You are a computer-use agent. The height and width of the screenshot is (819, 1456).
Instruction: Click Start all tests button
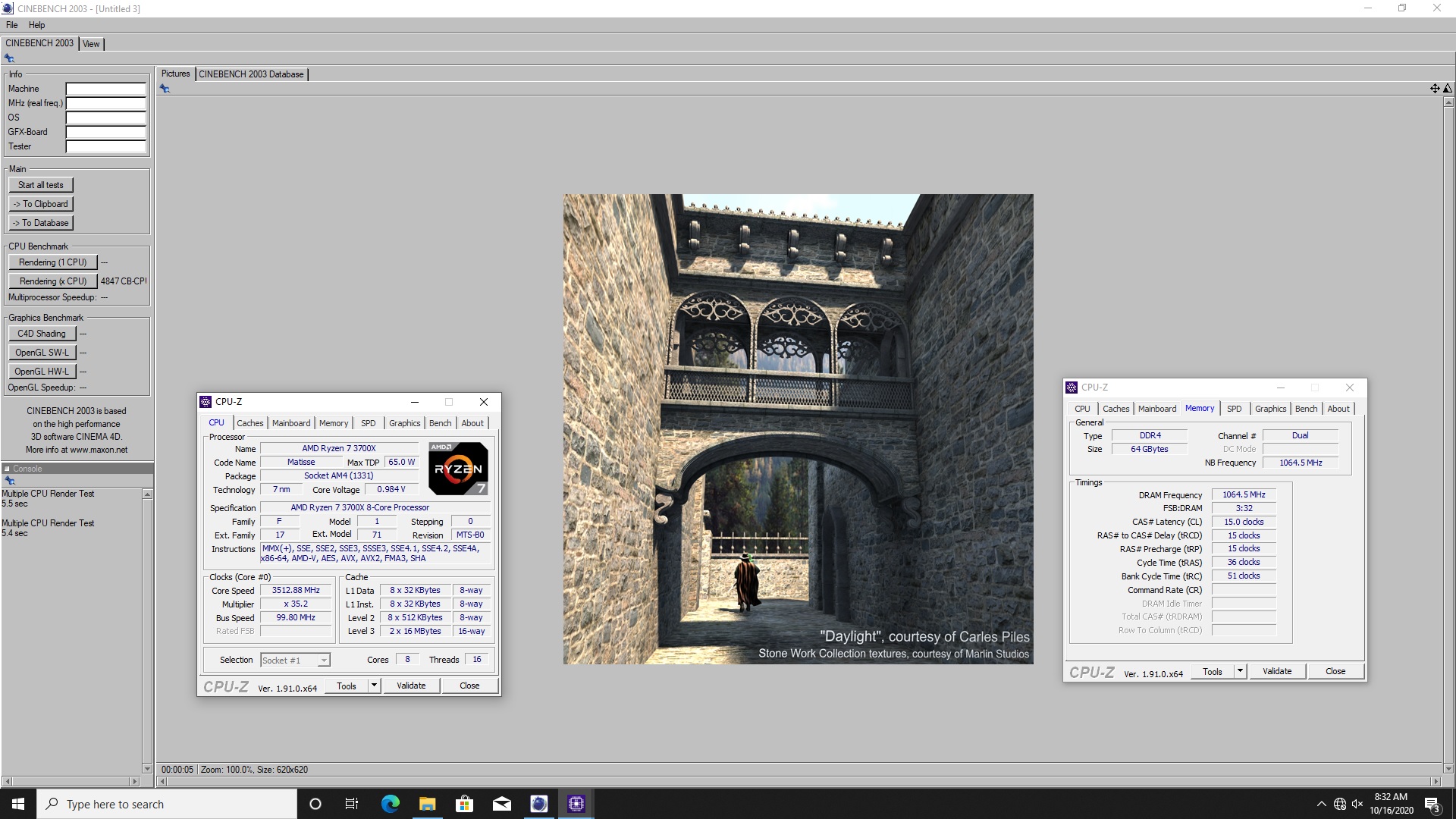(41, 185)
